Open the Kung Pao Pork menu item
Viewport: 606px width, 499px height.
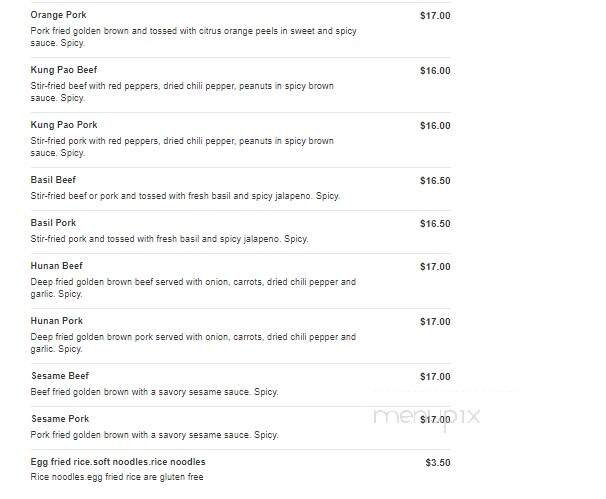click(x=64, y=125)
